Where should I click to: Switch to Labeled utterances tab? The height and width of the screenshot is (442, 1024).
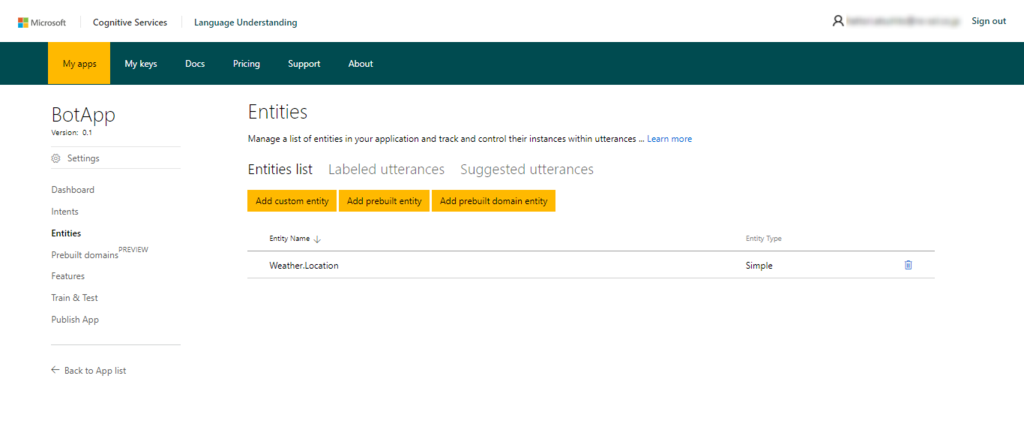coord(386,169)
